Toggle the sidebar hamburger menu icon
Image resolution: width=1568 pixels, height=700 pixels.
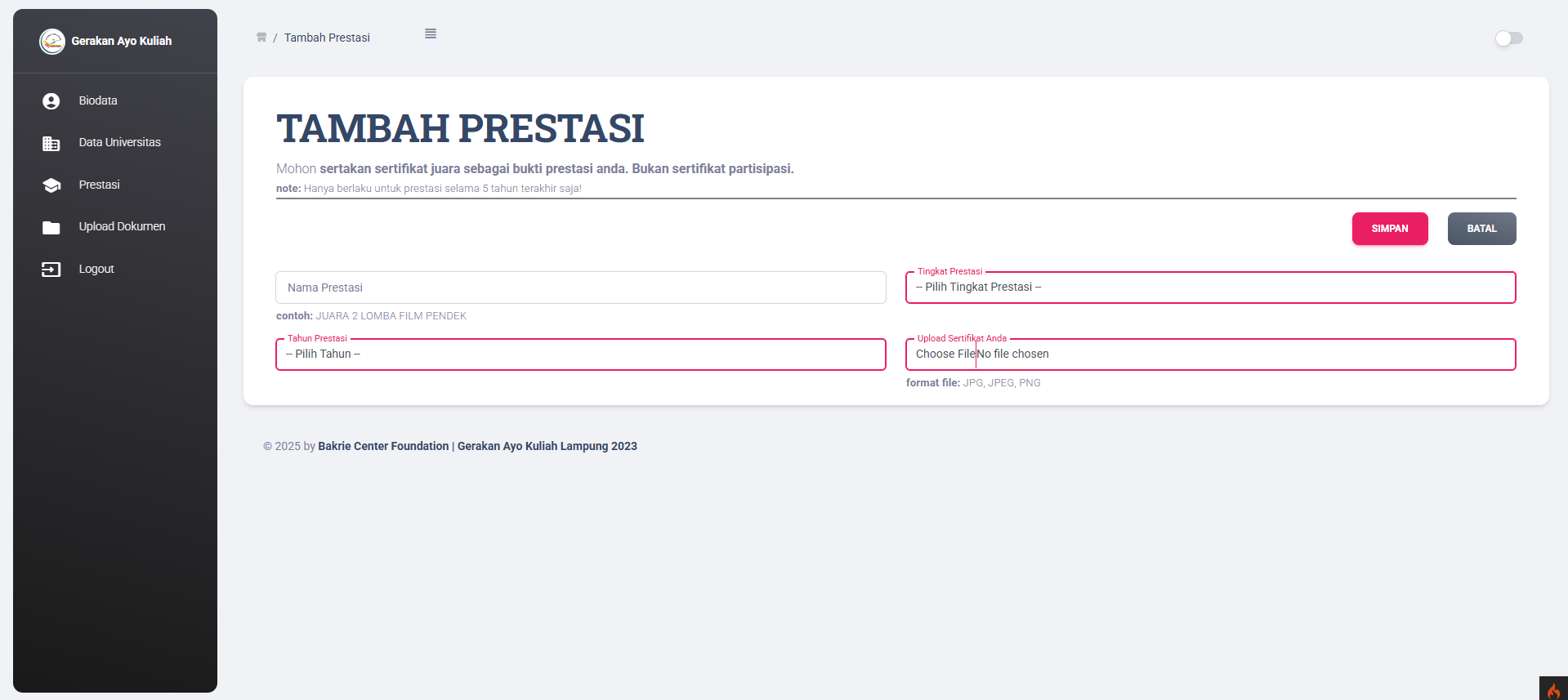point(431,33)
